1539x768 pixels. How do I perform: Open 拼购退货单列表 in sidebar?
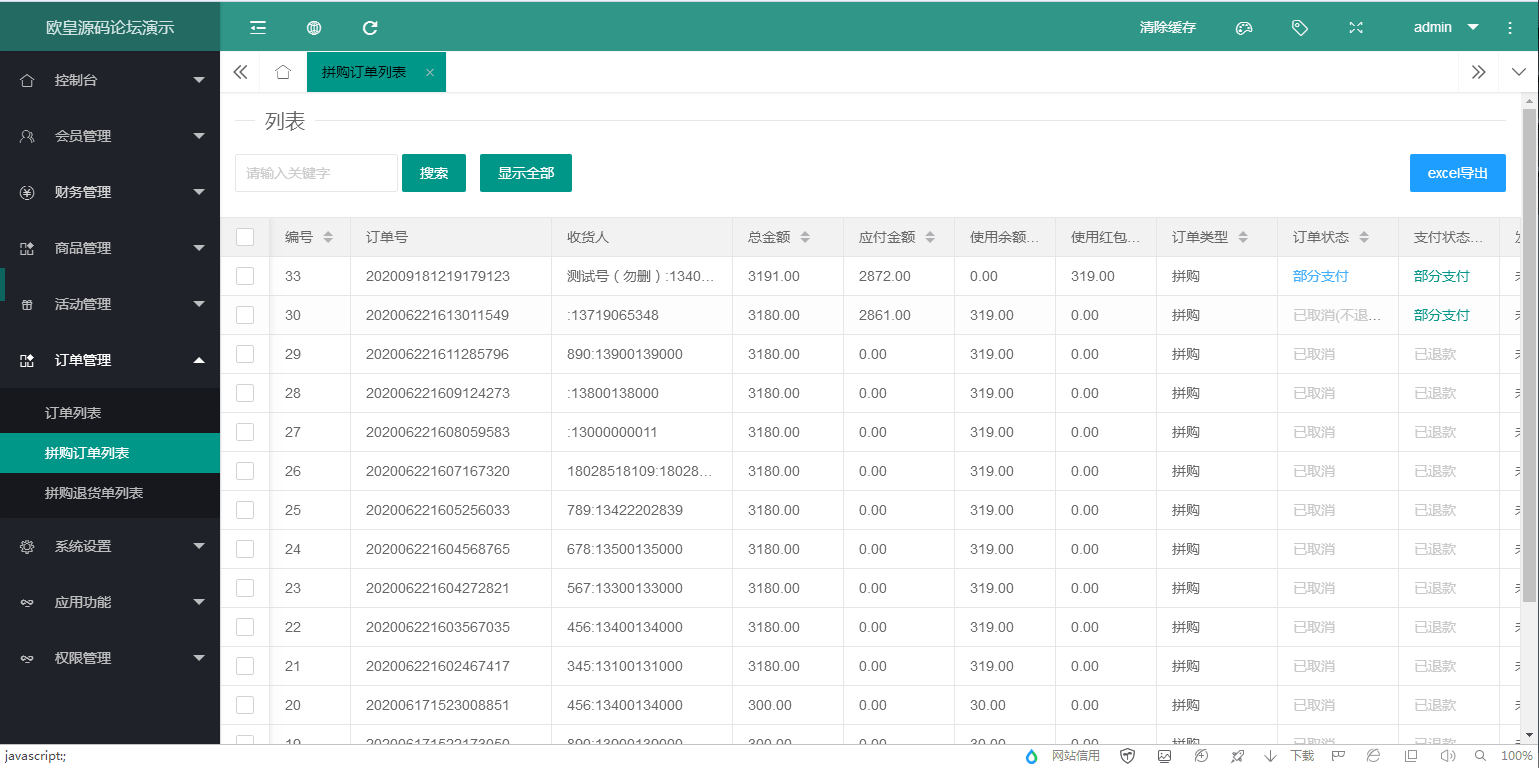coord(94,493)
